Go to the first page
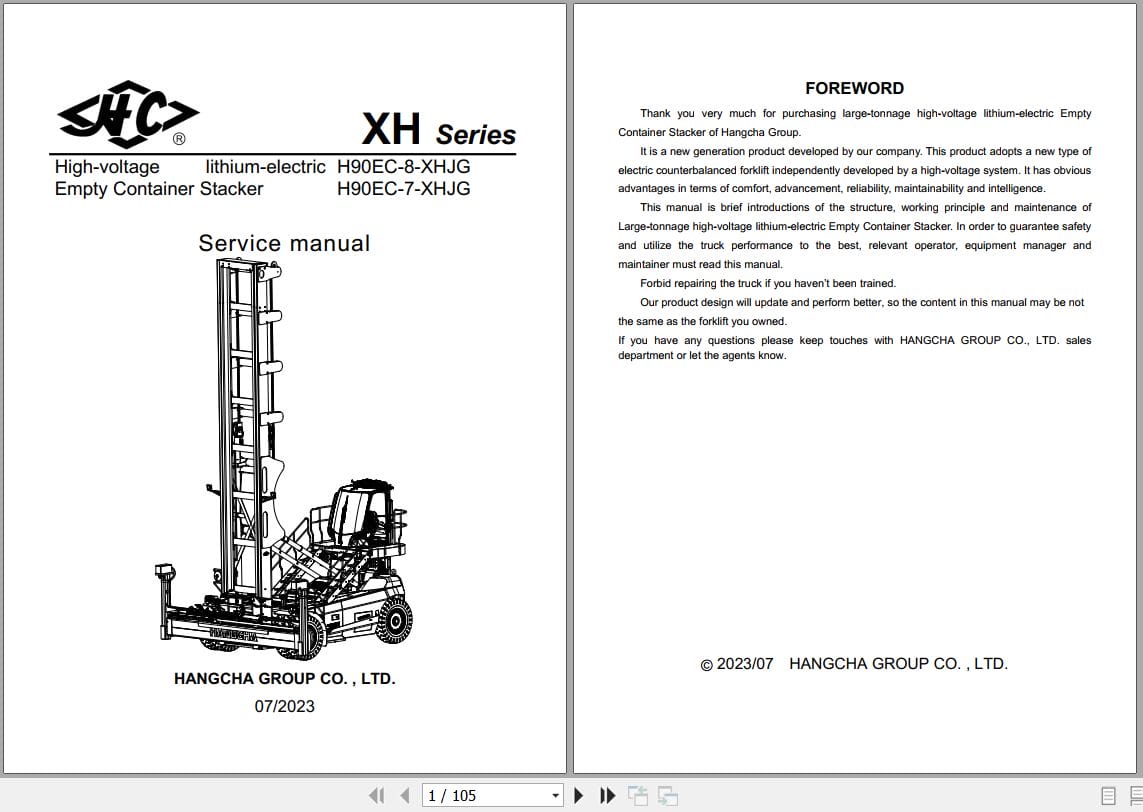1143x812 pixels. [x=376, y=795]
